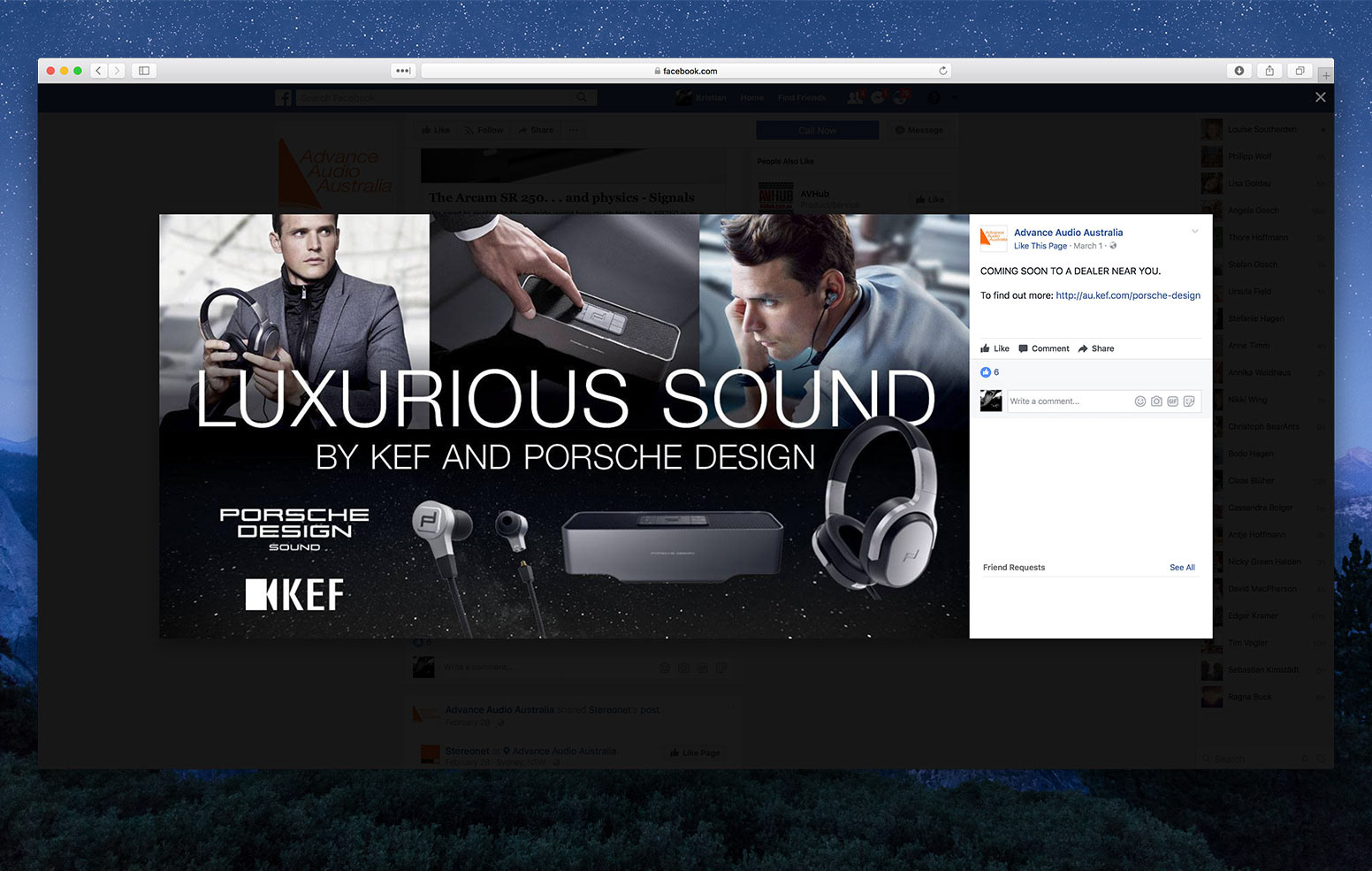Open the Advance Audio Australia page name link

click(1068, 233)
